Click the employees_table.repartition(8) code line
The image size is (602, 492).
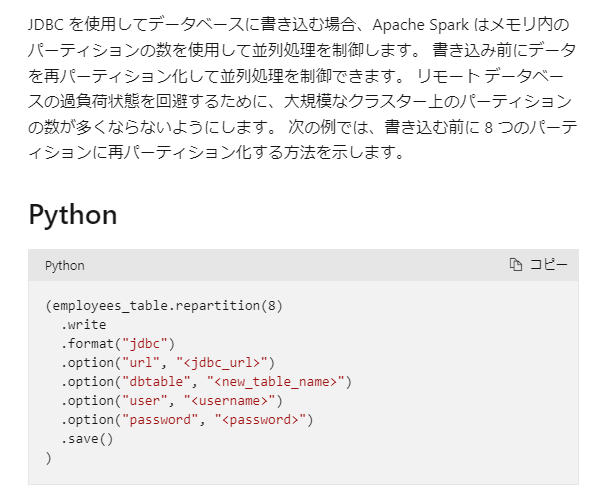click(164, 306)
